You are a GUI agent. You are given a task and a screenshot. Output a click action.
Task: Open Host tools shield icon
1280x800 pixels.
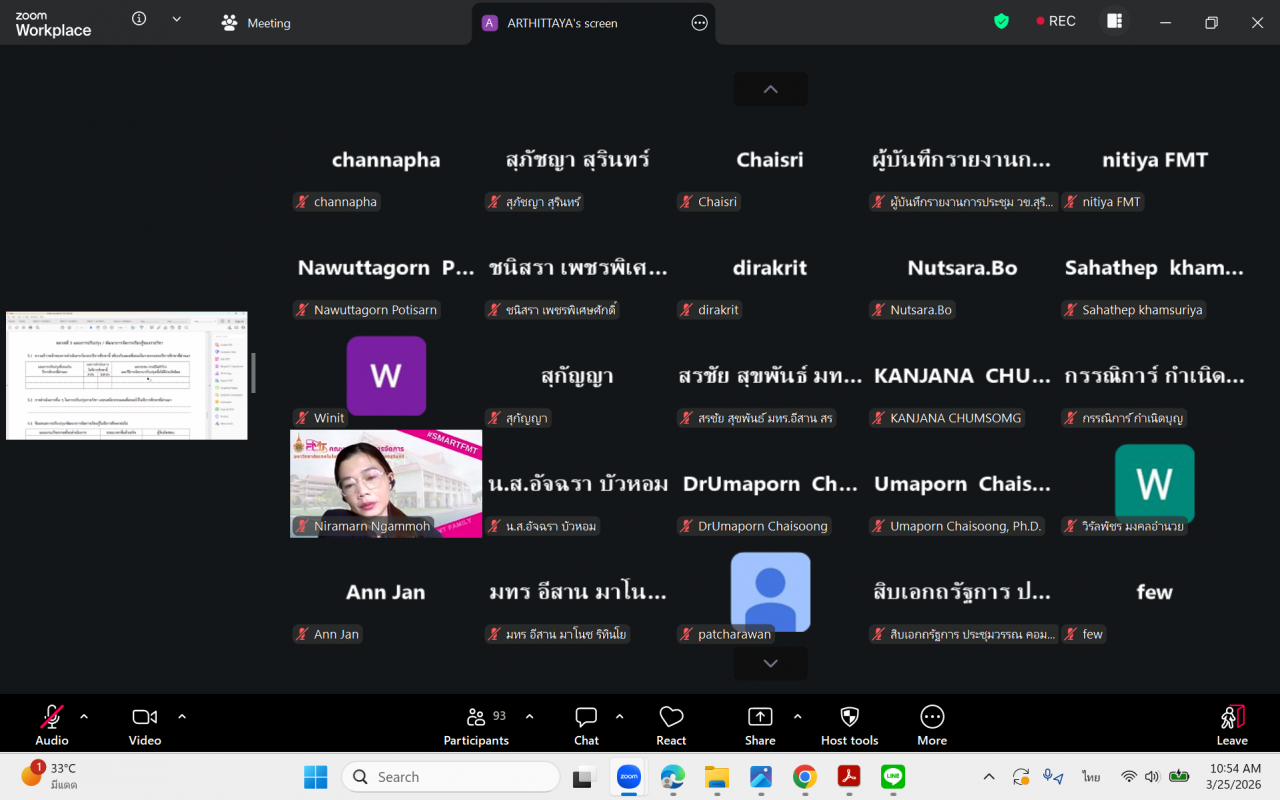coord(849,724)
